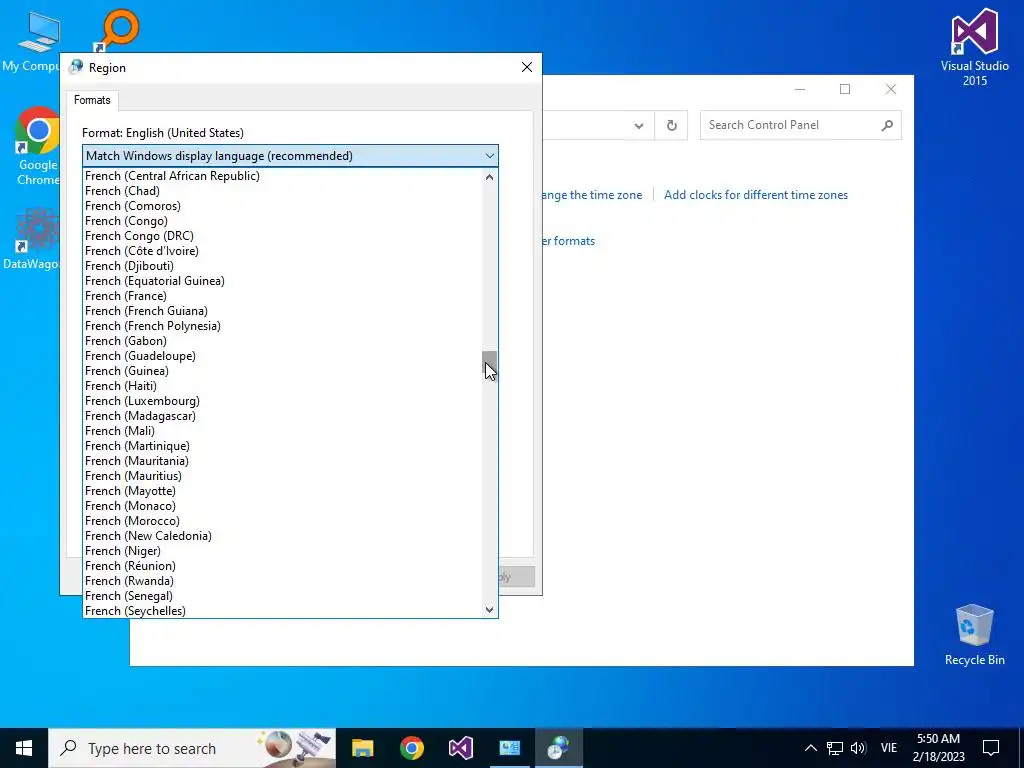Select French (Senegal)
Viewport: 1024px width, 768px height.
point(283,596)
